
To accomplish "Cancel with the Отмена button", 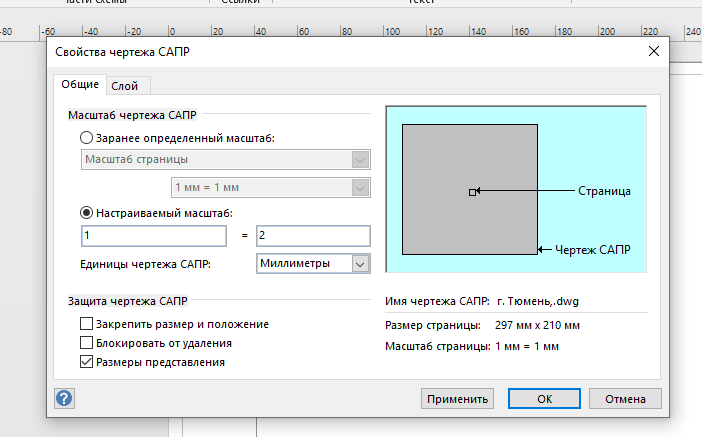I will pyautogui.click(x=625, y=398).
